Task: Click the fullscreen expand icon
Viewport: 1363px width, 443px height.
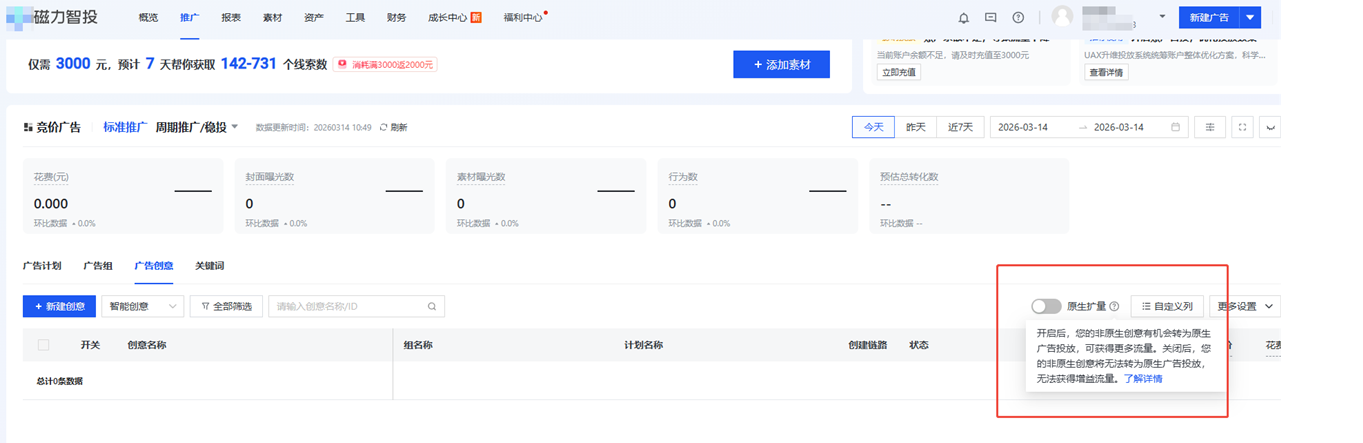Action: pos(1242,127)
